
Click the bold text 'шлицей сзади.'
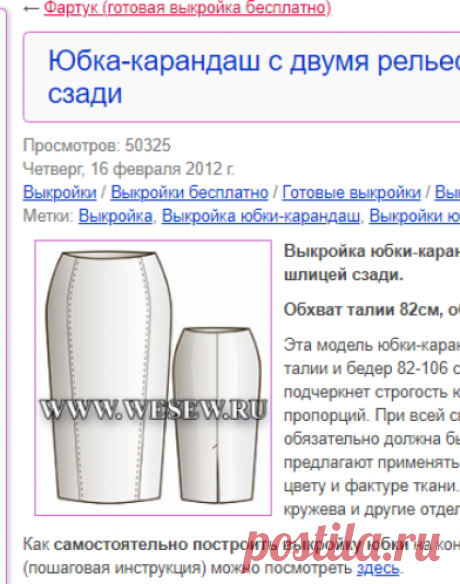point(343,275)
